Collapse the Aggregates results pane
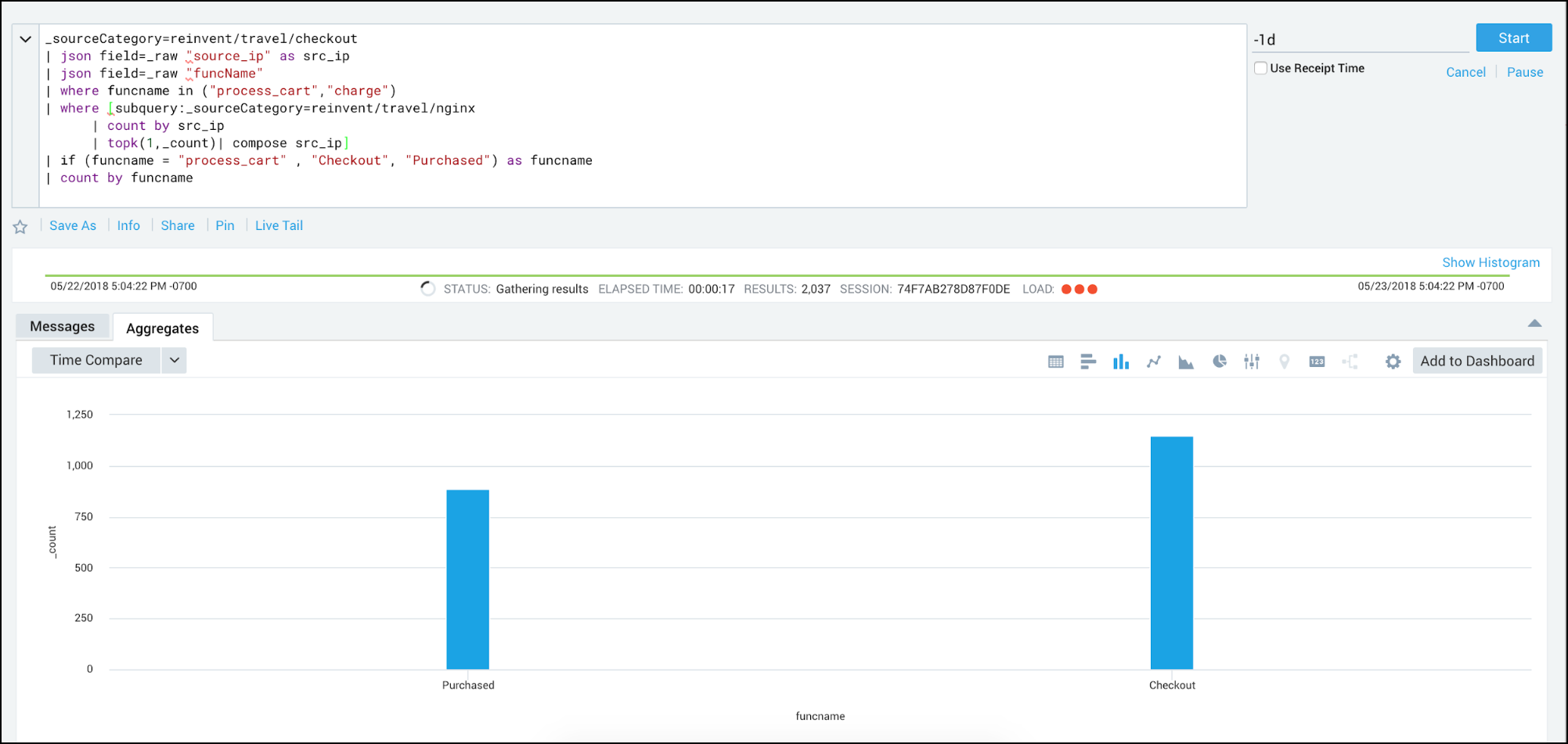The height and width of the screenshot is (744, 1568). [1535, 323]
